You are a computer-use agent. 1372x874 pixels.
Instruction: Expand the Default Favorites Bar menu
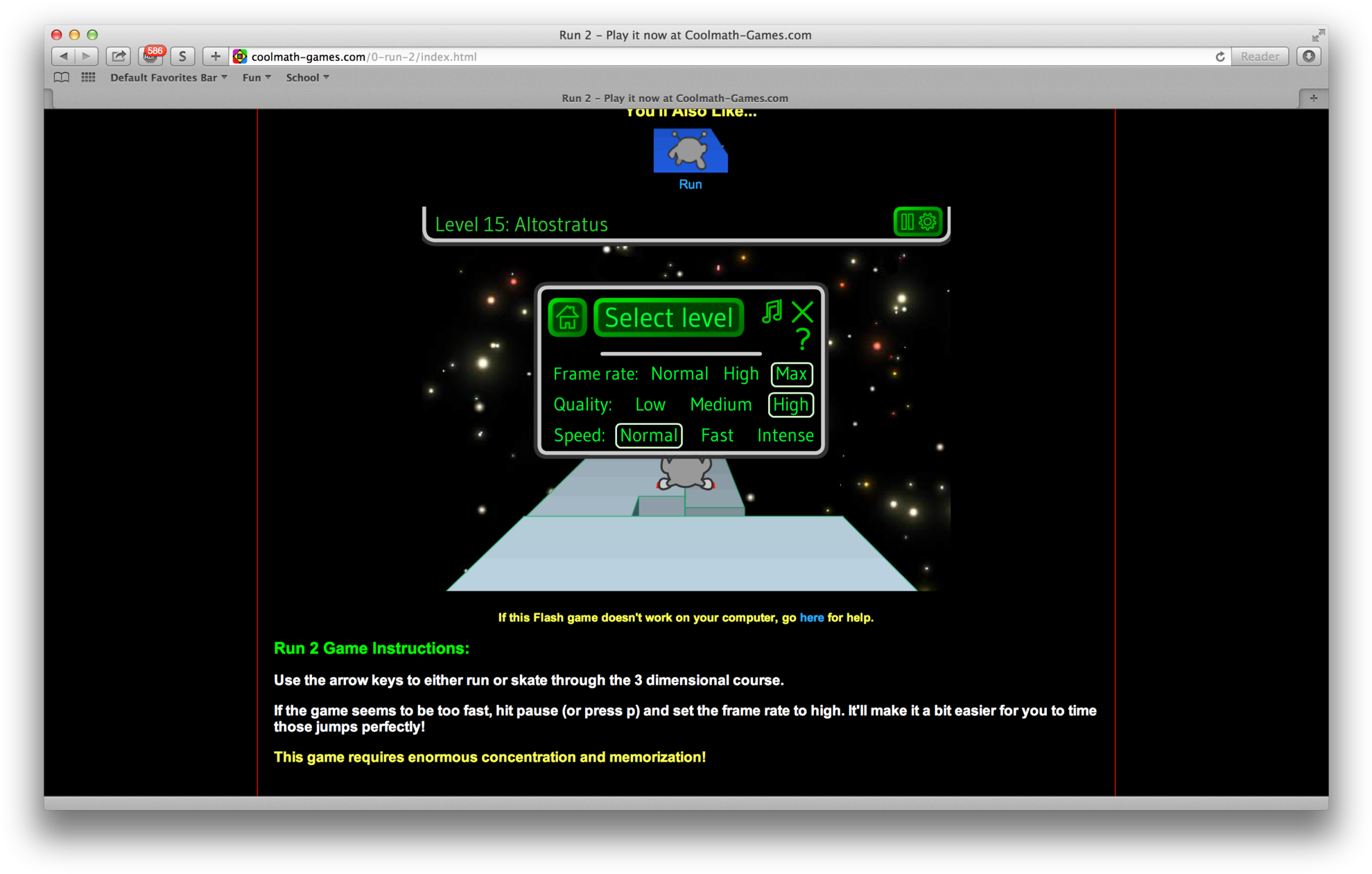168,78
